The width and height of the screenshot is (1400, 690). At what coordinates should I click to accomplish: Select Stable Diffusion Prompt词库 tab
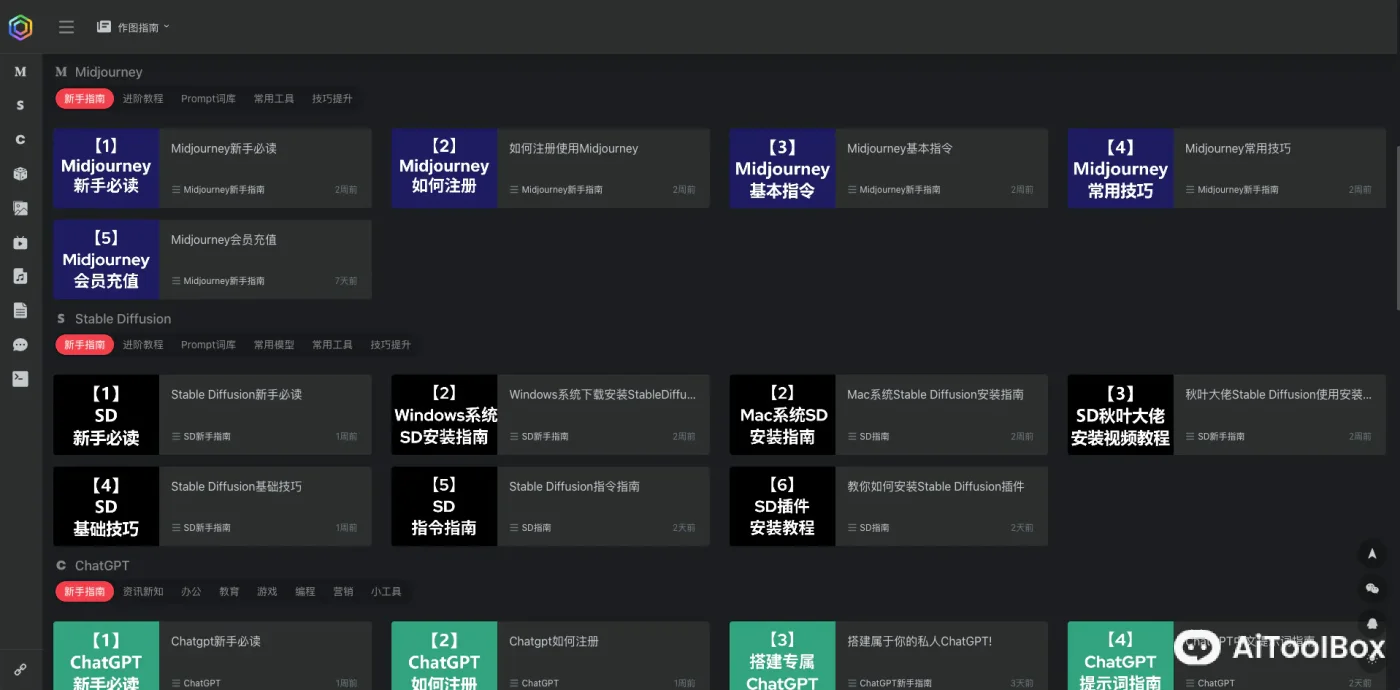pyautogui.click(x=208, y=345)
